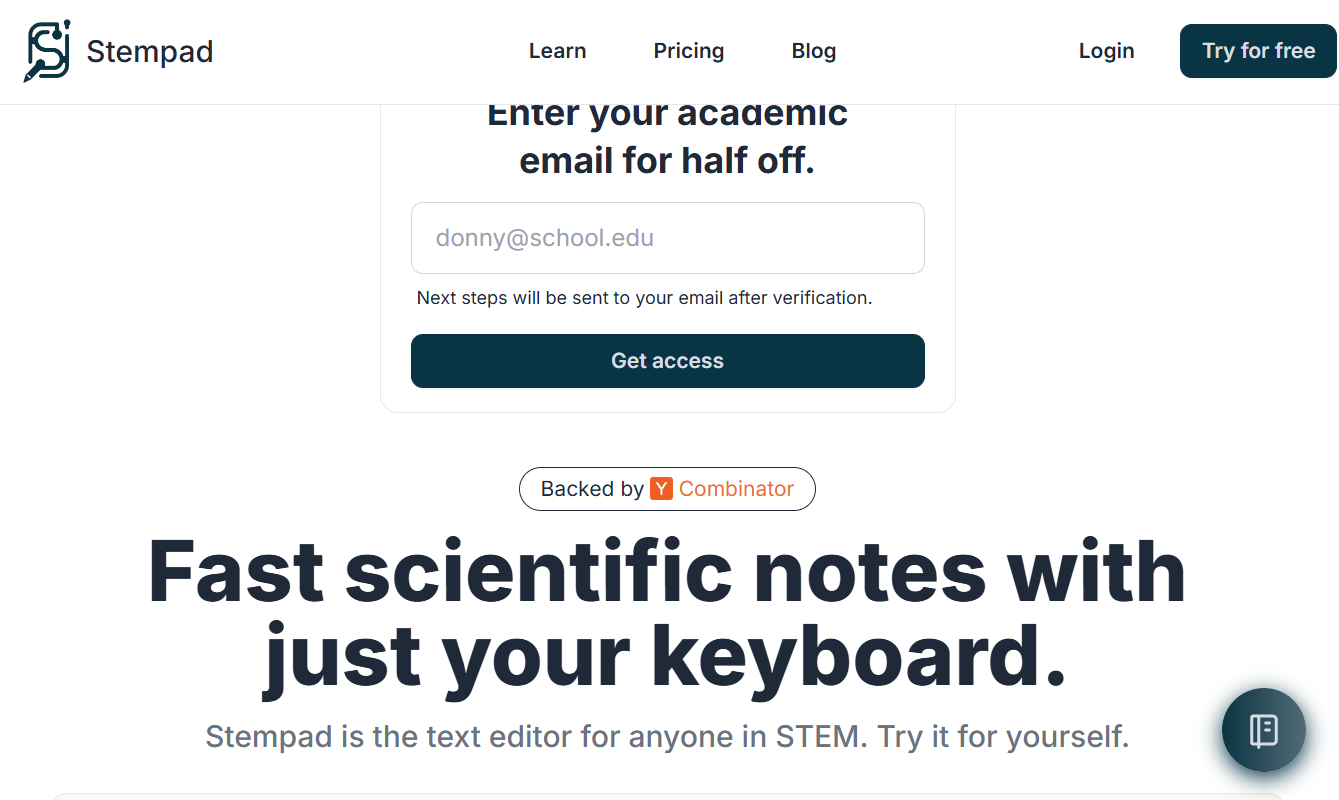Click the orange Y Combinator logo

[x=661, y=489]
